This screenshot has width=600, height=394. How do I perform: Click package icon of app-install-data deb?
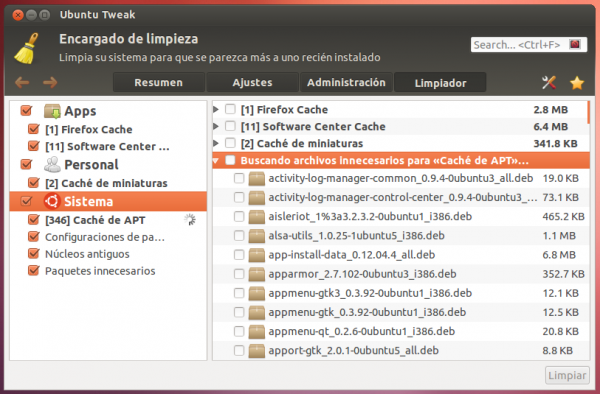256,255
